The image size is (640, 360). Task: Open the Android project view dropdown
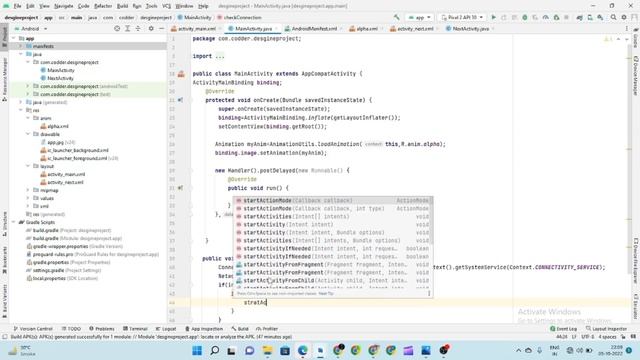[x=31, y=29]
